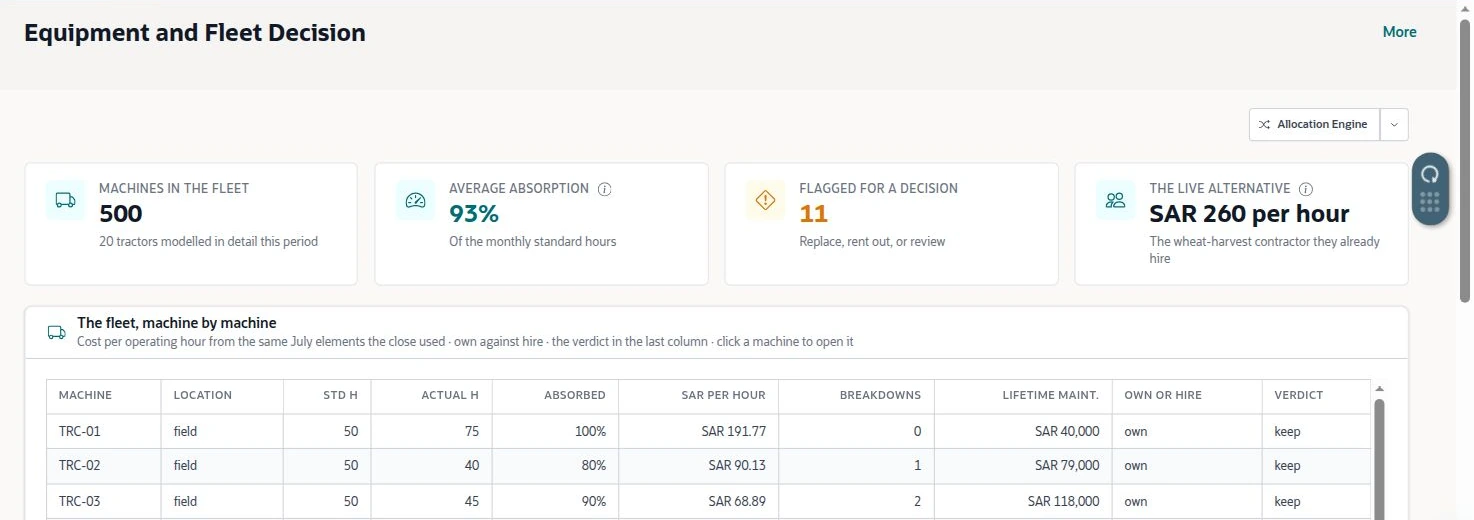Open machine TRC-03 row
The width and height of the screenshot is (1474, 520).
pyautogui.click(x=708, y=501)
